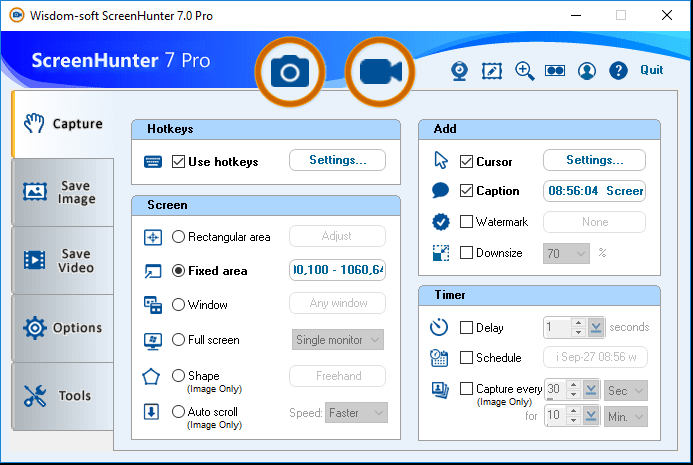Open the webcam tool icon
The height and width of the screenshot is (465, 693).
point(459,71)
